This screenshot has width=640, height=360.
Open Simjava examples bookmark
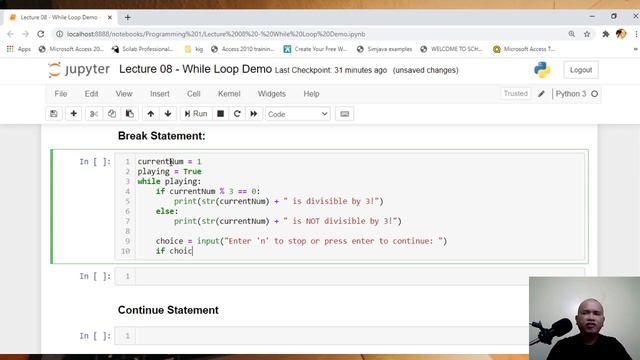tap(384, 49)
